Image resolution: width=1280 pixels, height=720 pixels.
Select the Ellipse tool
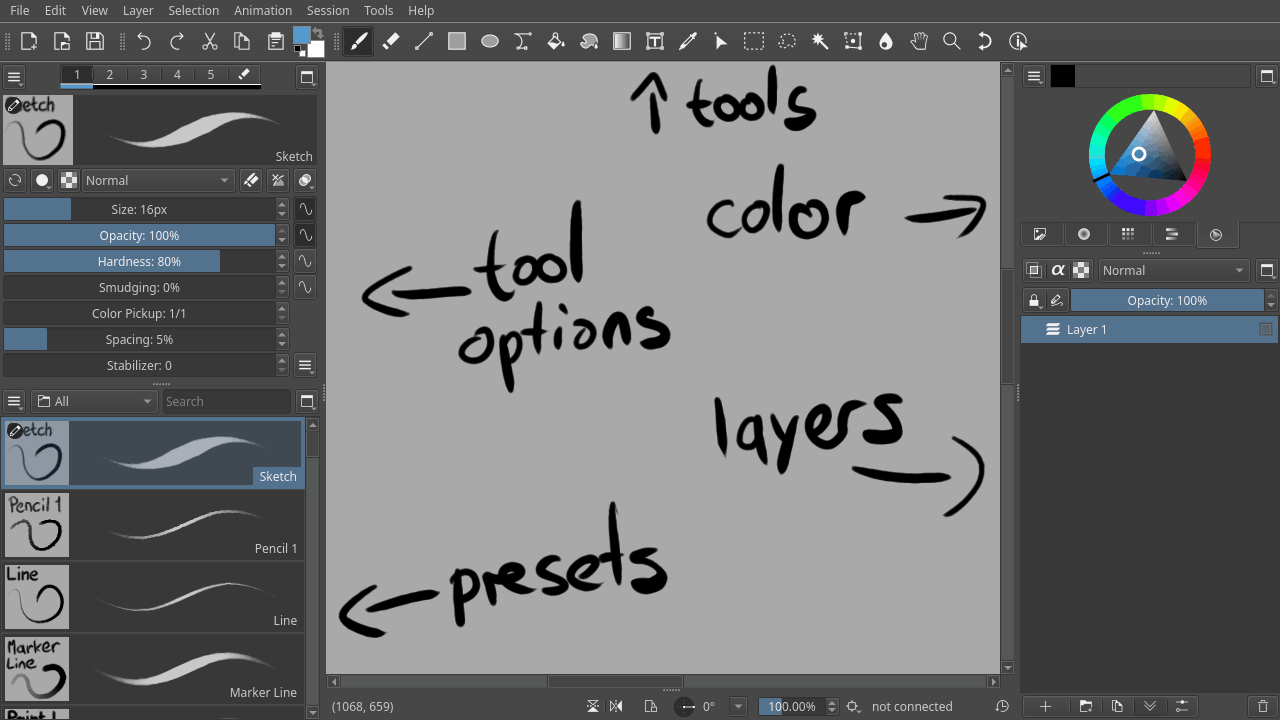(x=490, y=41)
